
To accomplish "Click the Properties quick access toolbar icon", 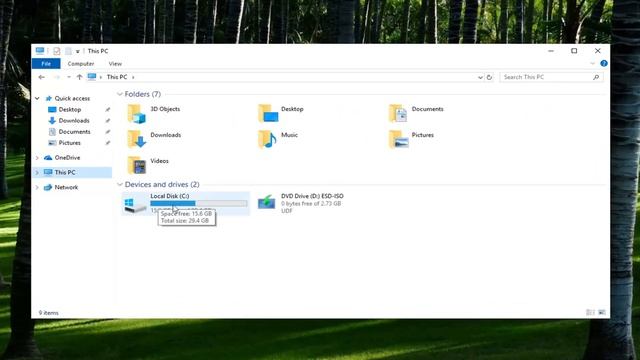I will (x=56, y=51).
